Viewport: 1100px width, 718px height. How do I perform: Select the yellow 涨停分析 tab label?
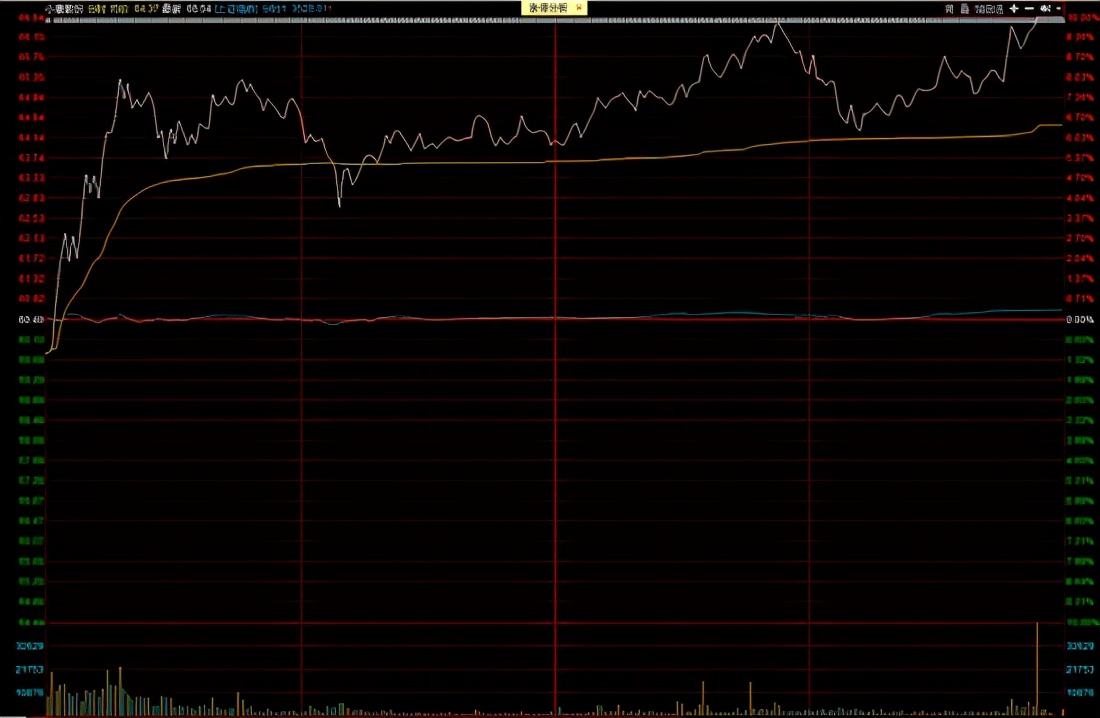coord(547,7)
